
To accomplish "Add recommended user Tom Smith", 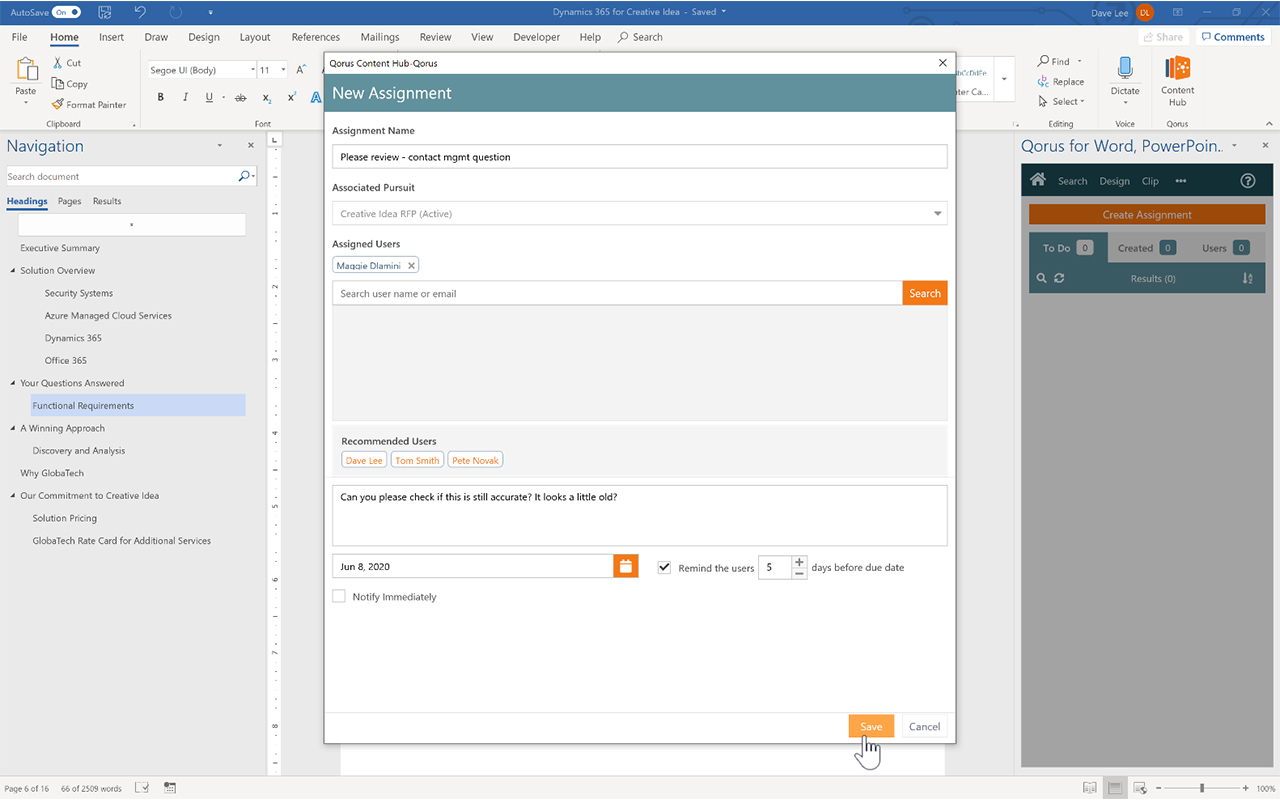I will pos(417,460).
